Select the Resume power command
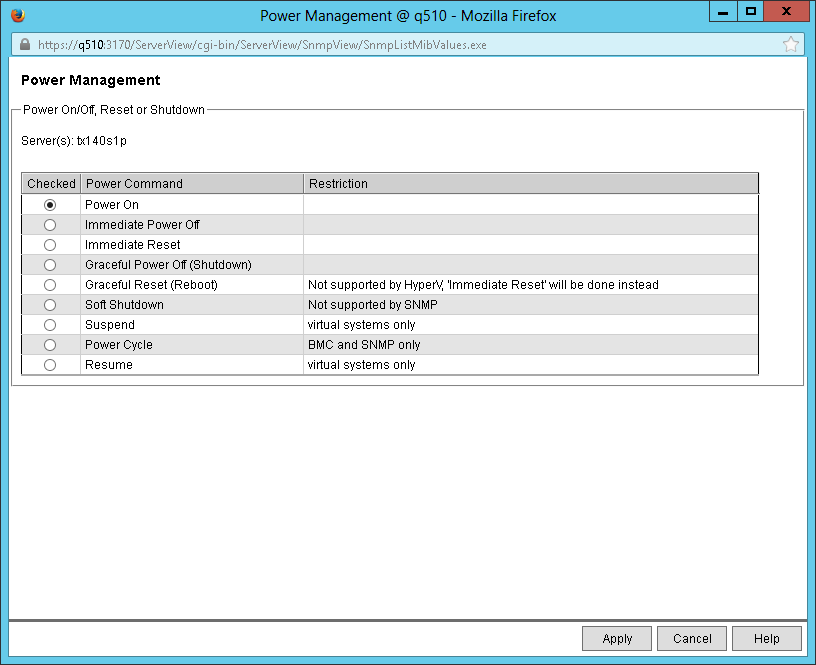The width and height of the screenshot is (816, 665). point(50,364)
